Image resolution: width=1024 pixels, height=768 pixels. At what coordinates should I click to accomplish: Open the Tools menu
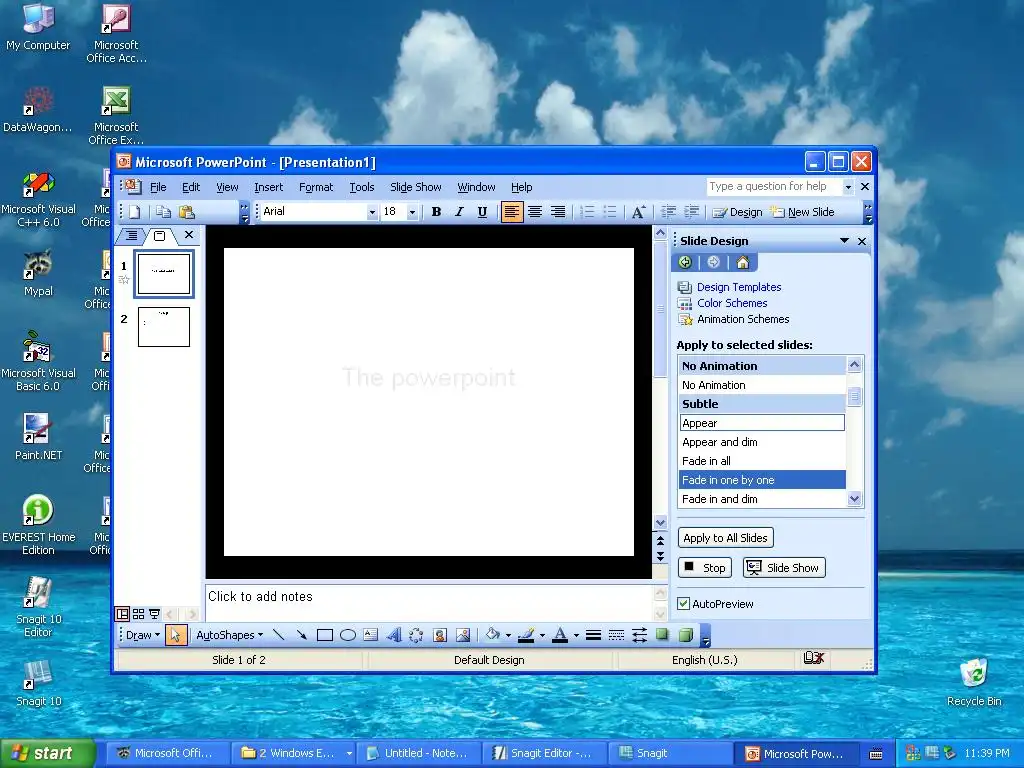(362, 187)
